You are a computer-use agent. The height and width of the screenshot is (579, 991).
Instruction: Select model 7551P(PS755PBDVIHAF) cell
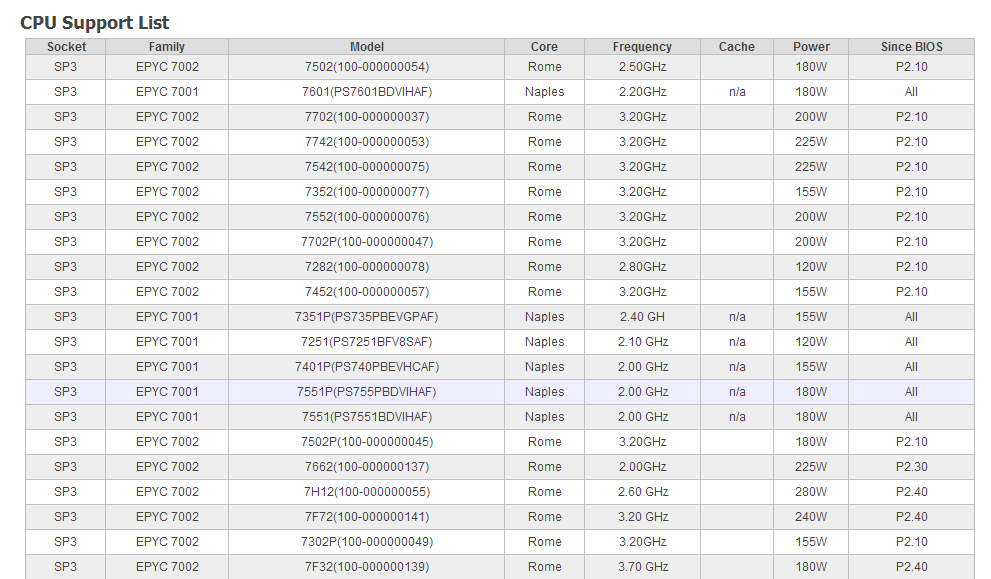click(367, 392)
